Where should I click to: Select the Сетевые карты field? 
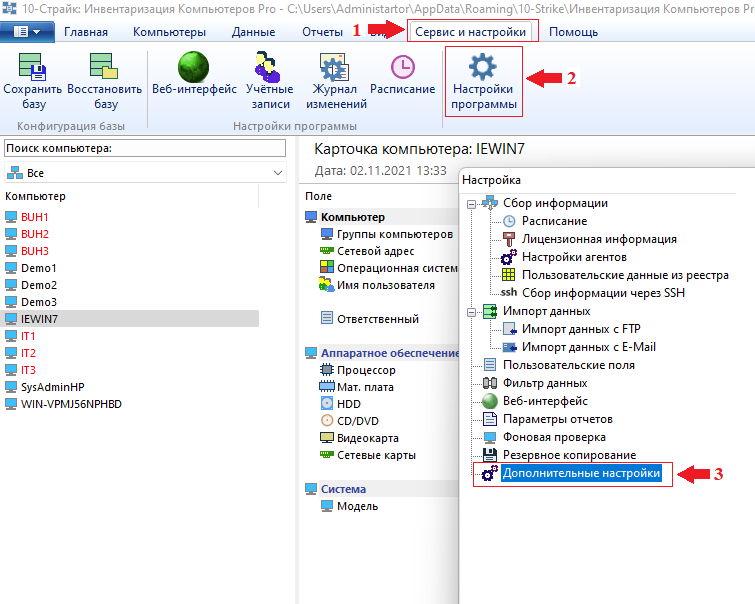point(376,455)
